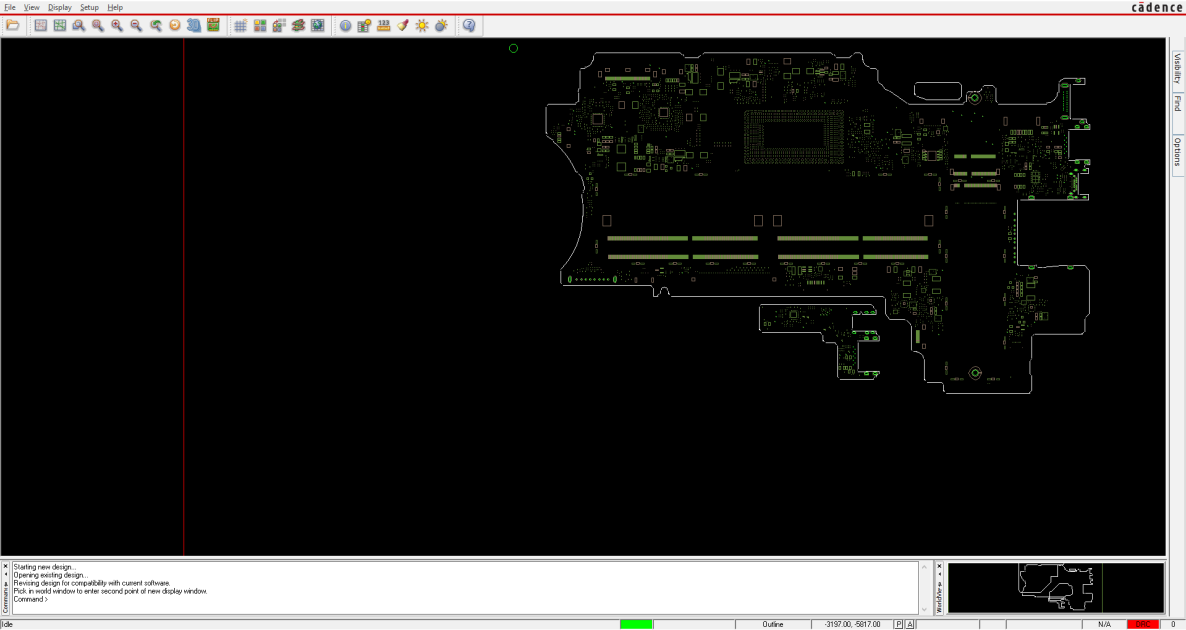Open the Cross-section layers icon

298,25
